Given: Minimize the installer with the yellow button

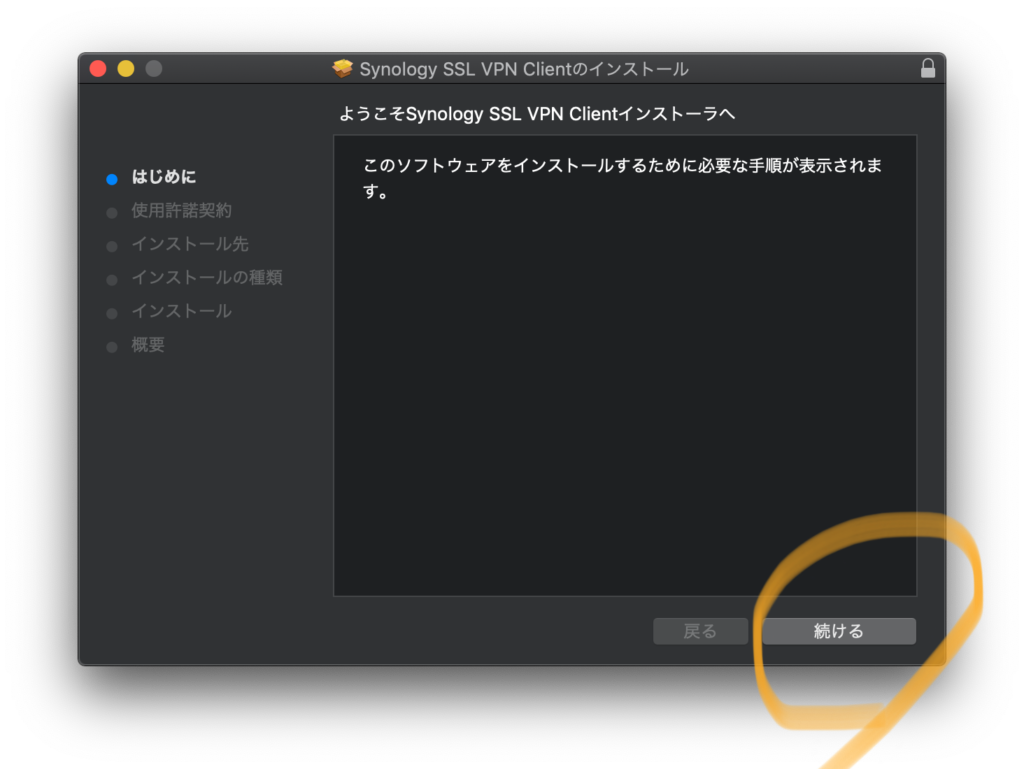Looking at the screenshot, I should [x=126, y=69].
